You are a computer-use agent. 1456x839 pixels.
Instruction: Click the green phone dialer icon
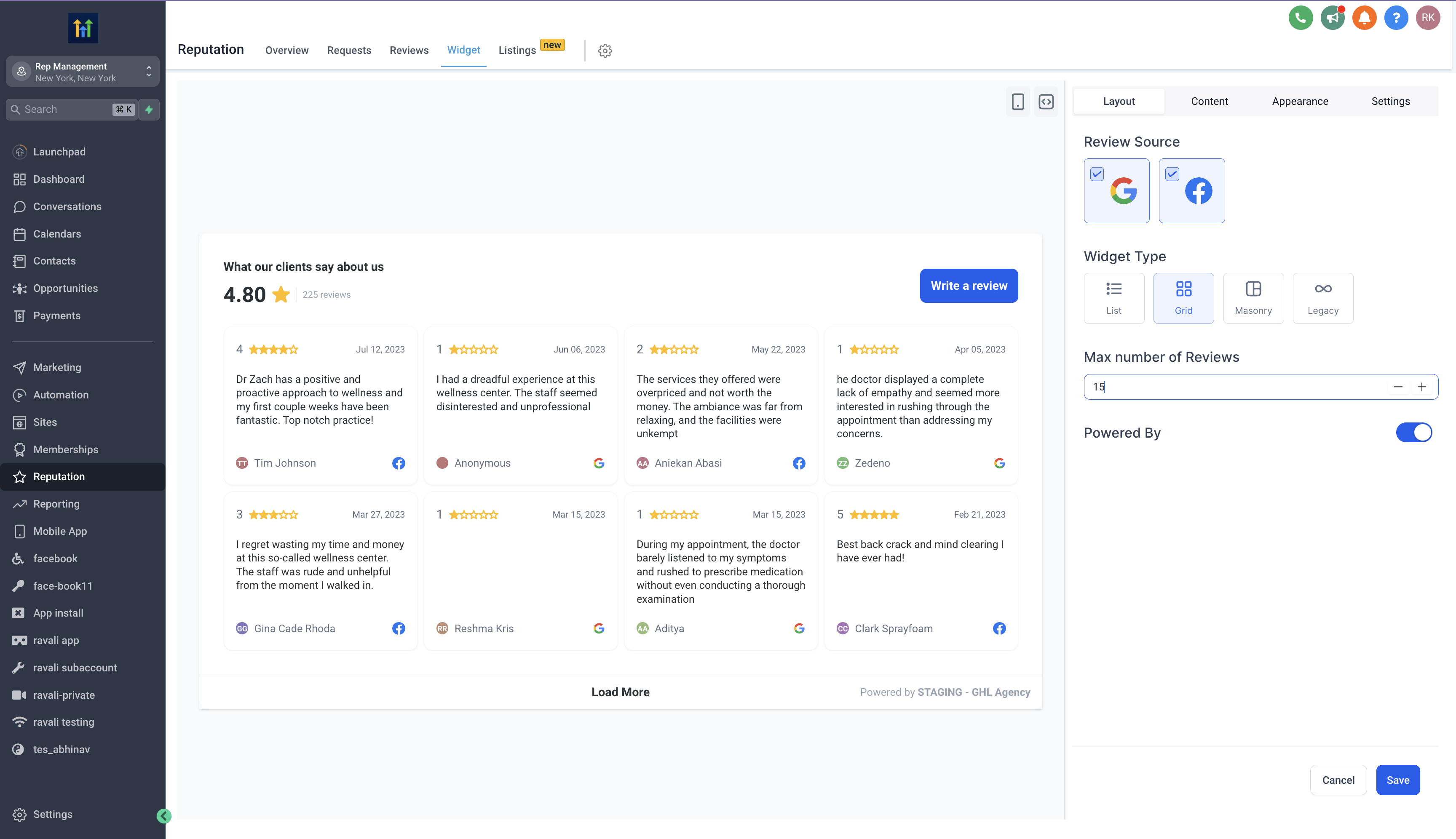(1301, 17)
